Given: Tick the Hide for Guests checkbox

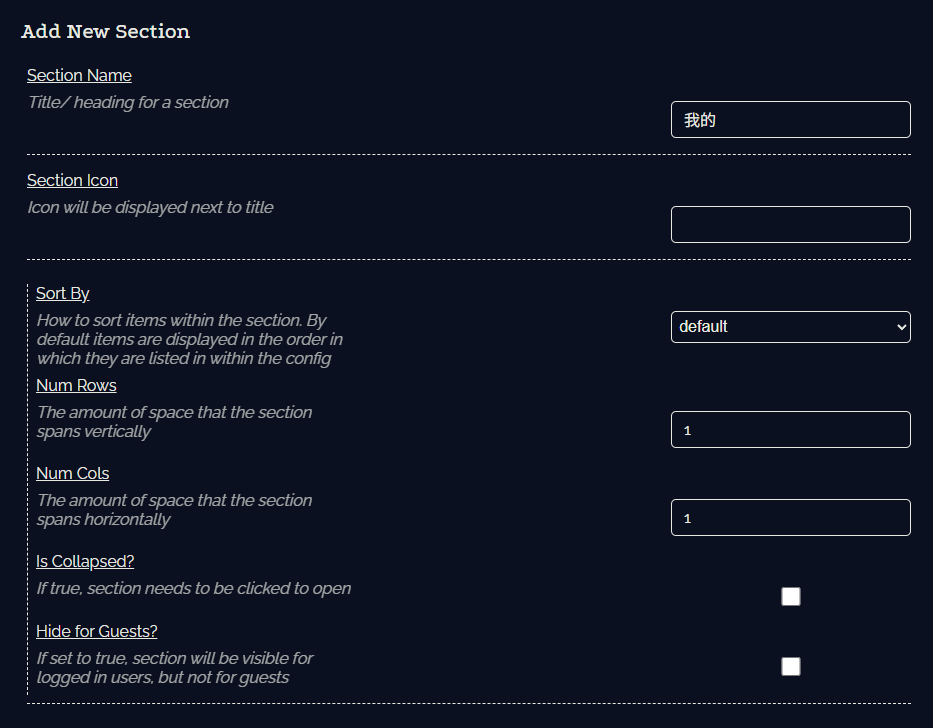Looking at the screenshot, I should (x=791, y=666).
